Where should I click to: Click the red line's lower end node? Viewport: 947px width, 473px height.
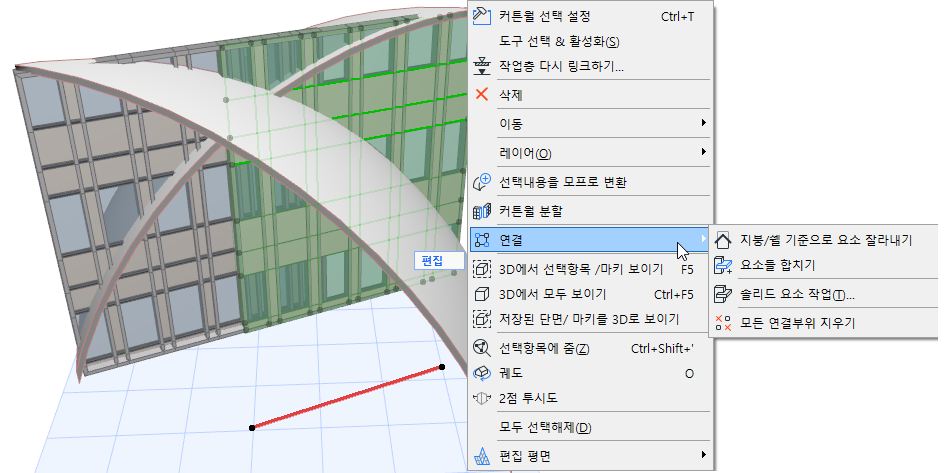coord(252,428)
